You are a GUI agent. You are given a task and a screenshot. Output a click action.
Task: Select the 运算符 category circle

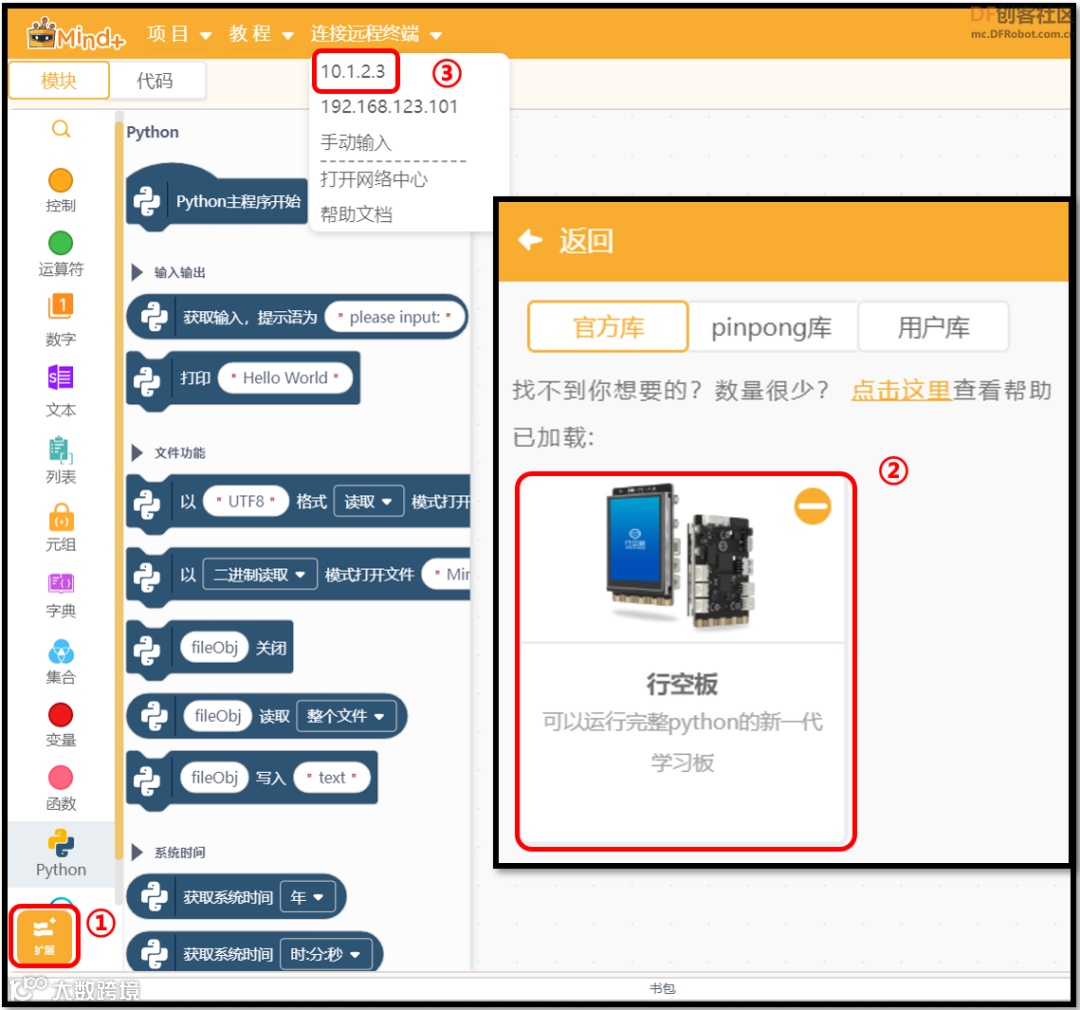(61, 243)
